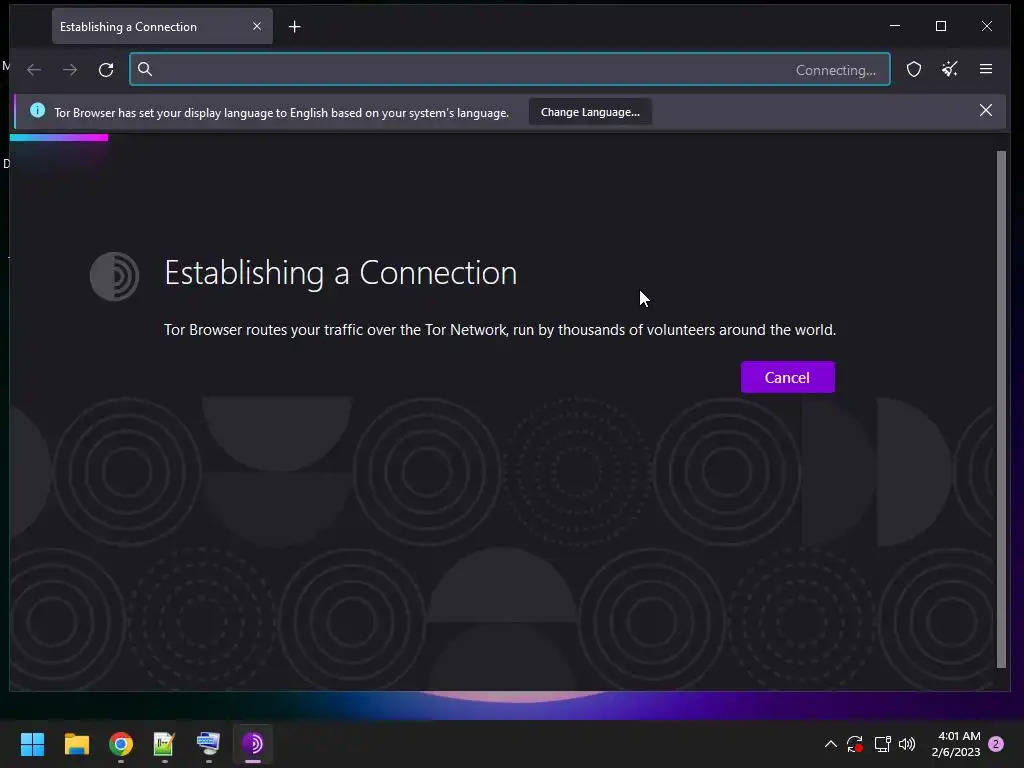Select the Establishing a Connection tab
The width and height of the screenshot is (1024, 768).
click(x=162, y=27)
